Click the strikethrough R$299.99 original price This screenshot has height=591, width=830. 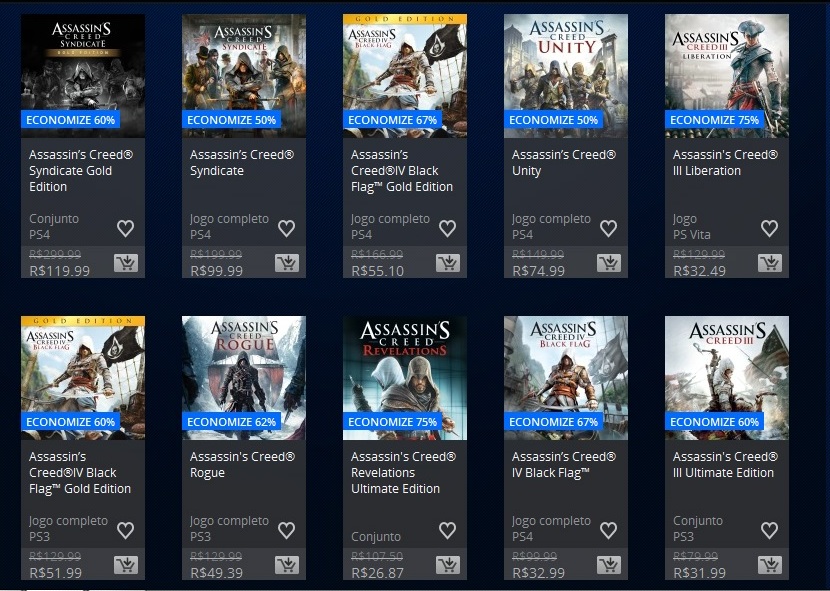55,254
